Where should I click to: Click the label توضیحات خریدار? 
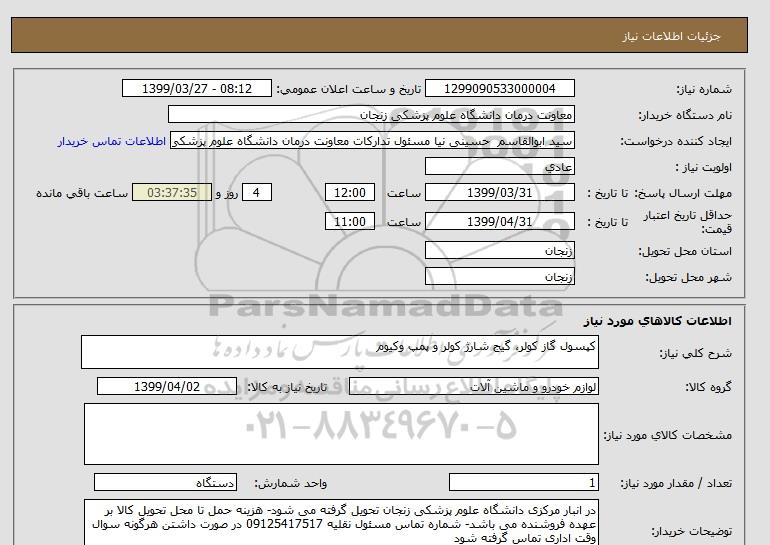(691, 532)
